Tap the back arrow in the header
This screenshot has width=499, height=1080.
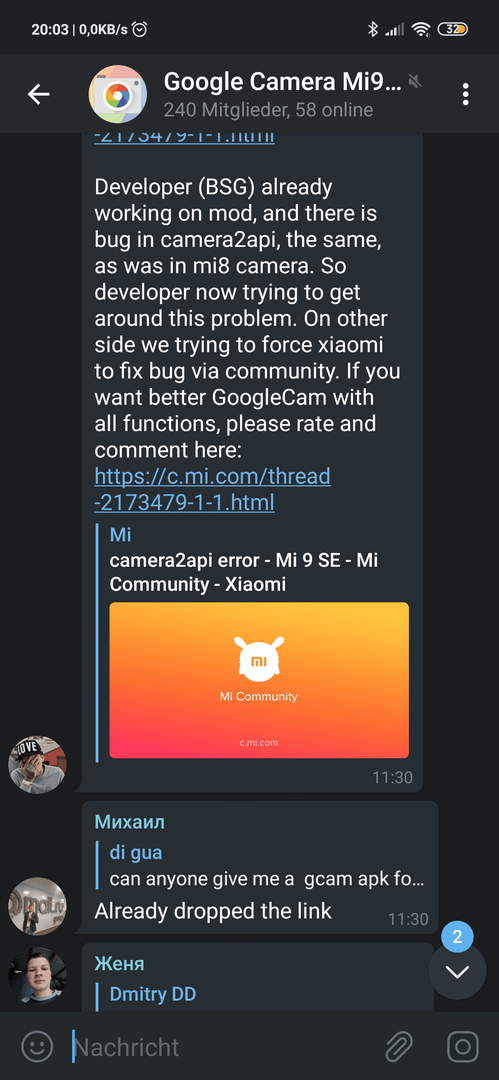pos(39,94)
